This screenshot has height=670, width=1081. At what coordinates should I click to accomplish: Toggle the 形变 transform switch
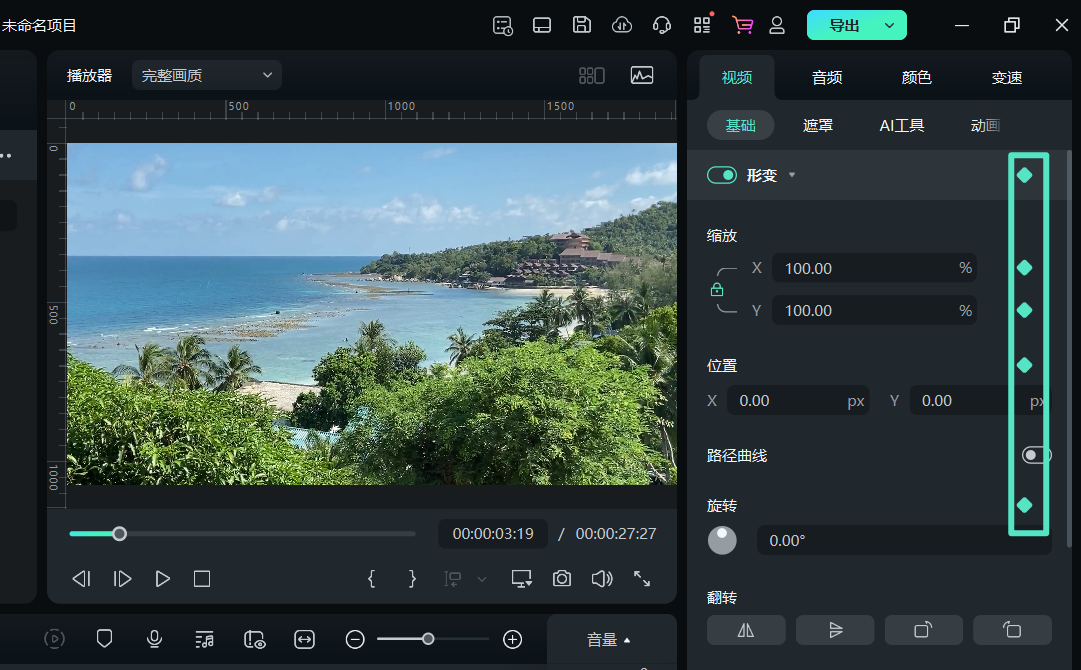722,175
